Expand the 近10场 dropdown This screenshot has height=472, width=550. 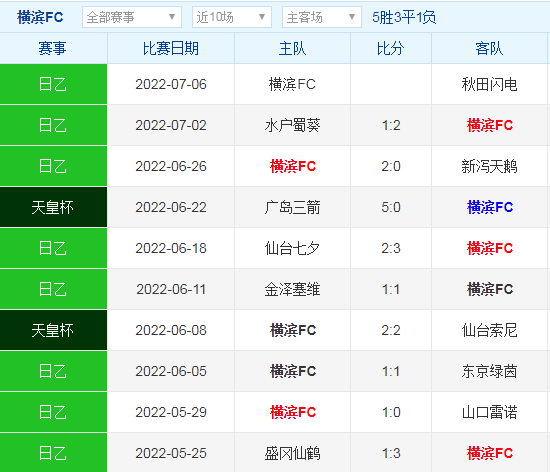[x=232, y=17]
